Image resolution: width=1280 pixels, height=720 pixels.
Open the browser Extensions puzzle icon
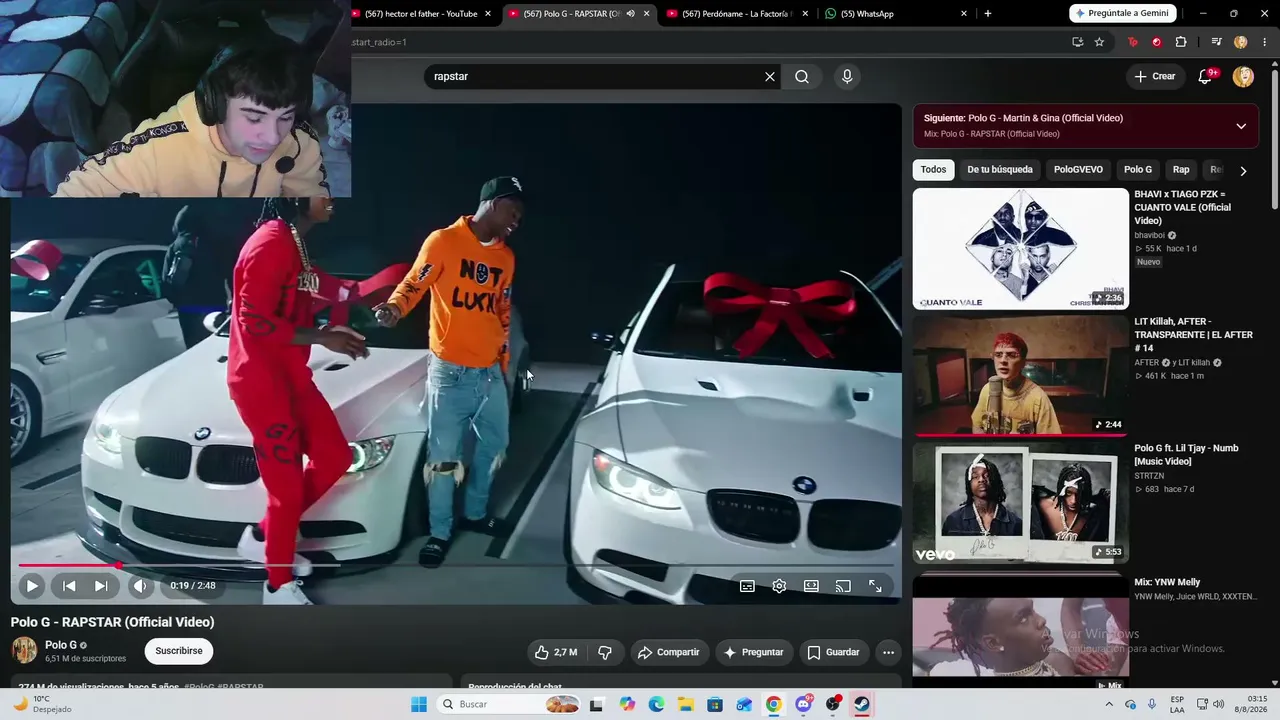1181,42
